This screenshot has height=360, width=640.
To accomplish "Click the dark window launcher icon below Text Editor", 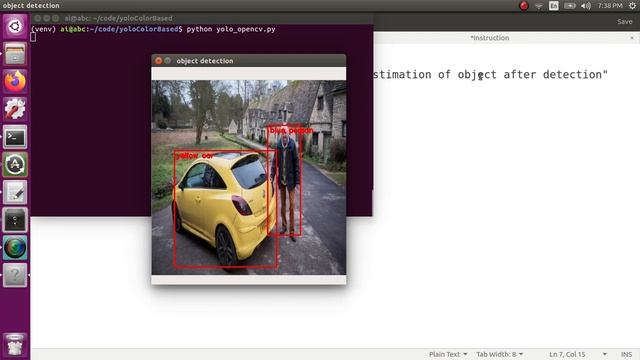I will click(x=15, y=220).
